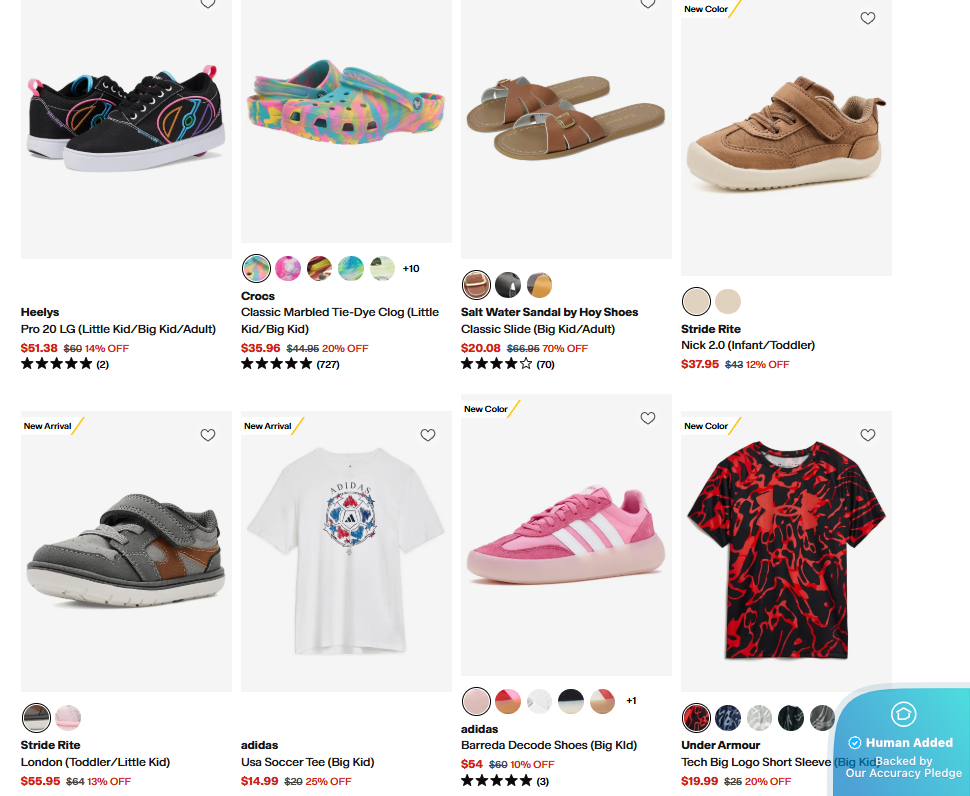This screenshot has height=796, width=970.
Task: Add Usa Soccer Tee to favorites heart
Action: [427, 435]
